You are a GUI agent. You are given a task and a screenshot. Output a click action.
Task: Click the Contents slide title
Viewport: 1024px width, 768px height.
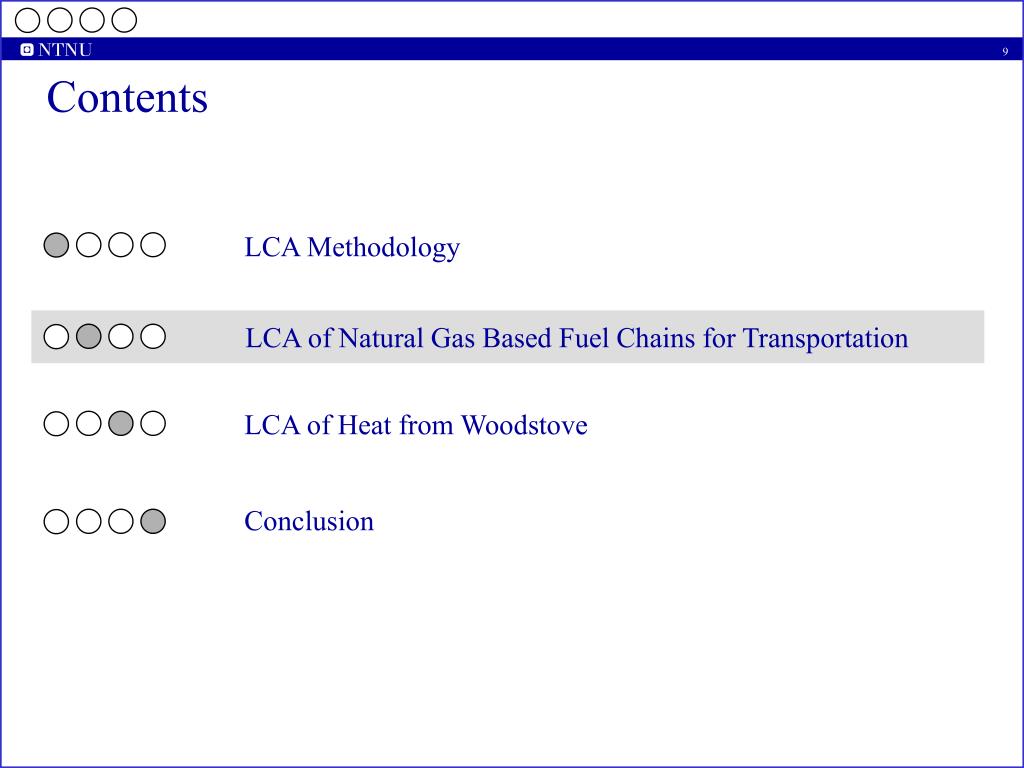point(127,97)
